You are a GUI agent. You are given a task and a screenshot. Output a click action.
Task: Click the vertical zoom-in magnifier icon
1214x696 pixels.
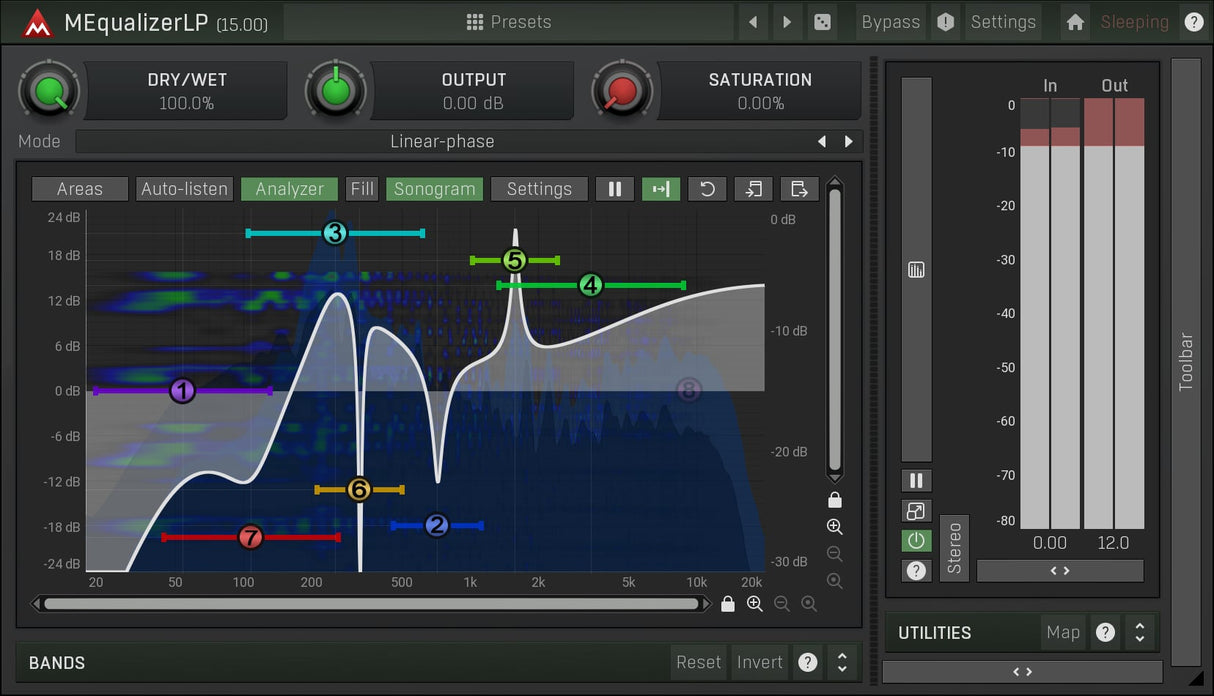835,527
